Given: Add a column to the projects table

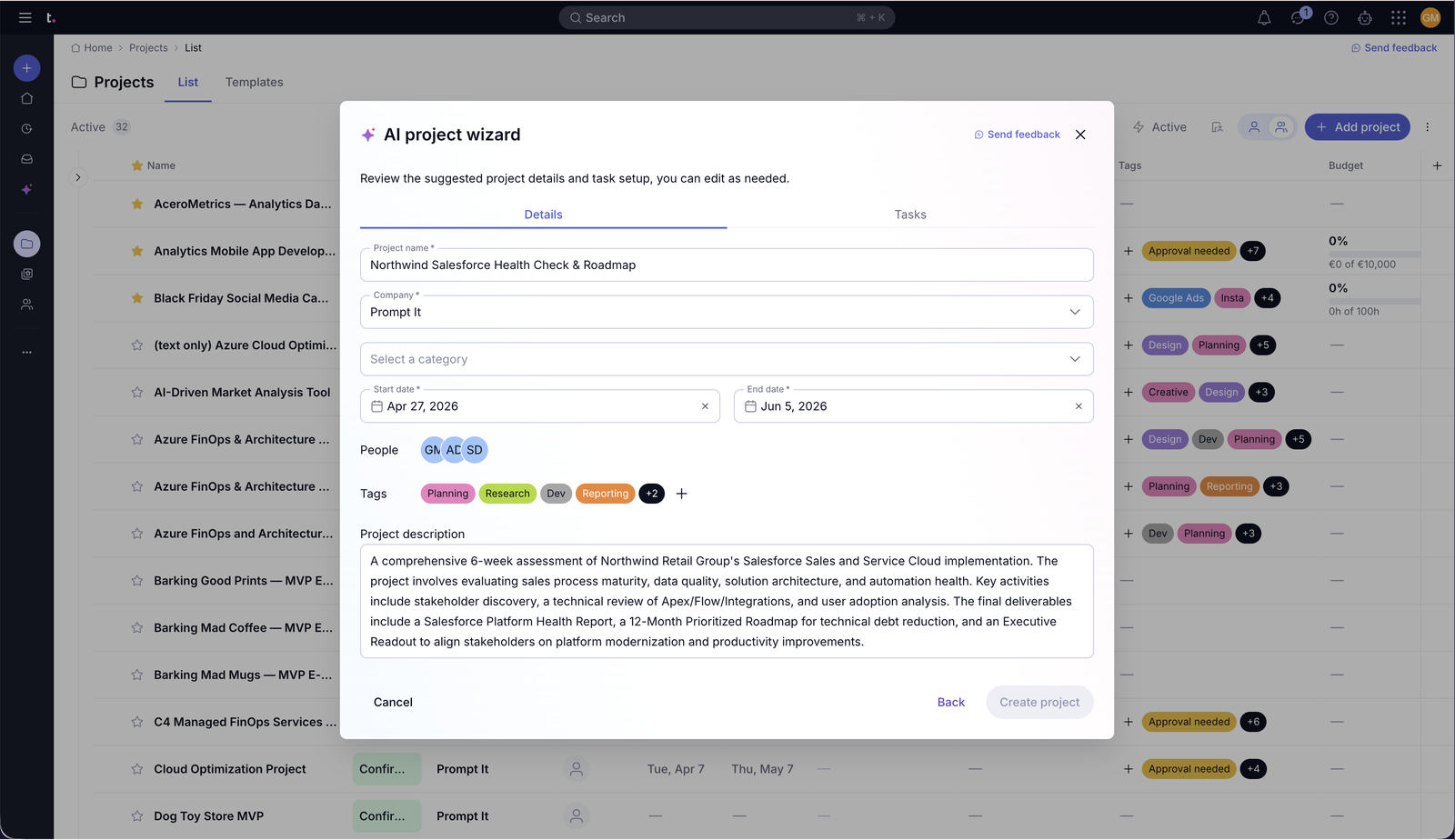Looking at the screenshot, I should [x=1437, y=165].
